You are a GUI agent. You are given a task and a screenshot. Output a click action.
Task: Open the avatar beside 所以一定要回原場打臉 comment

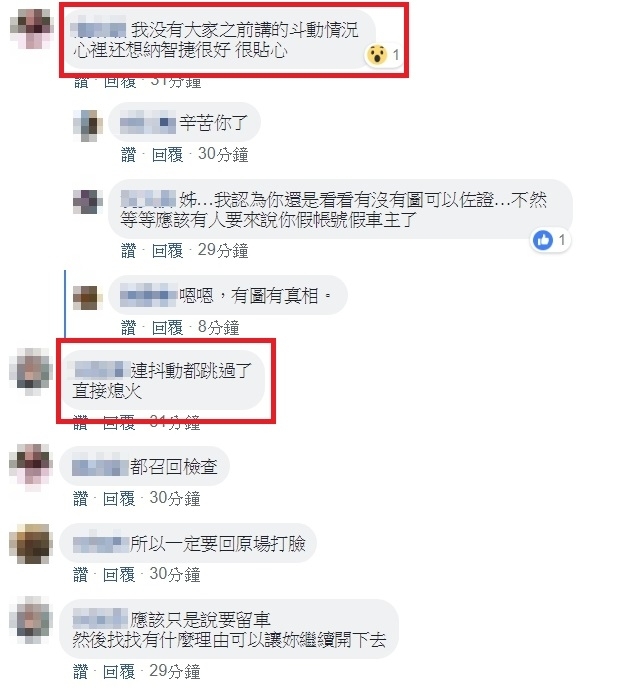click(31, 544)
